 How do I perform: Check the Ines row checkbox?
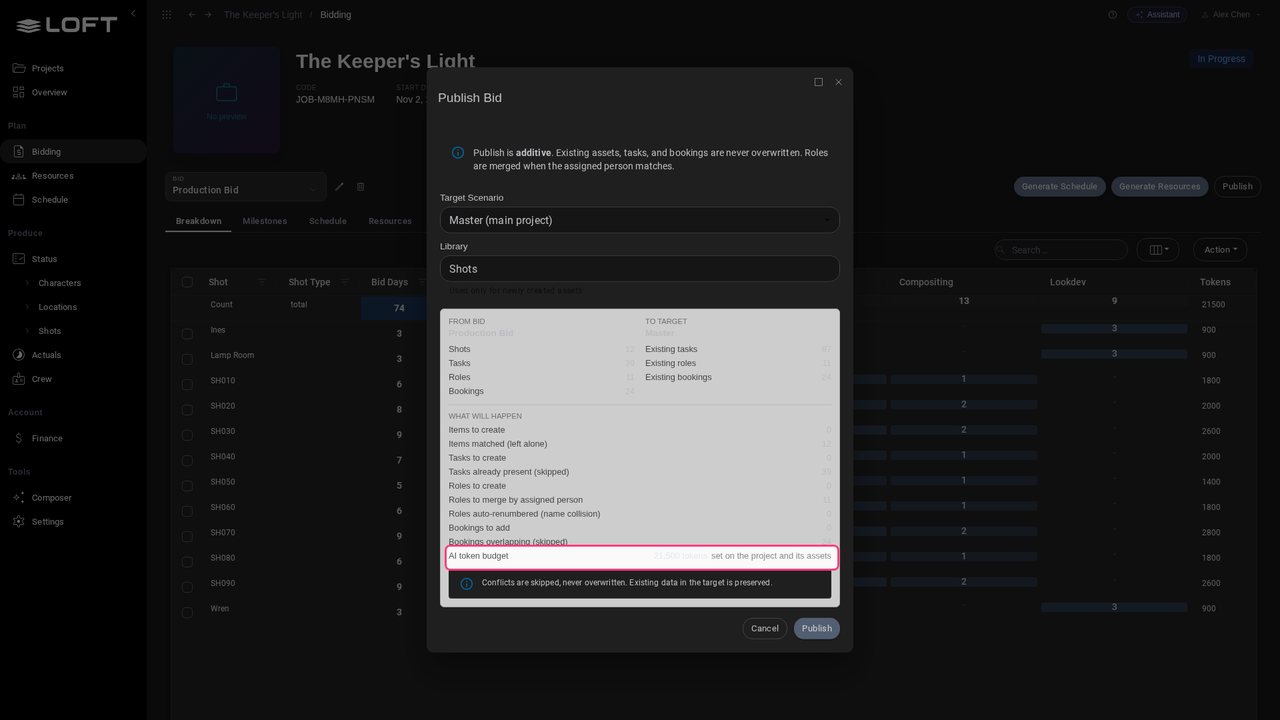click(187, 334)
